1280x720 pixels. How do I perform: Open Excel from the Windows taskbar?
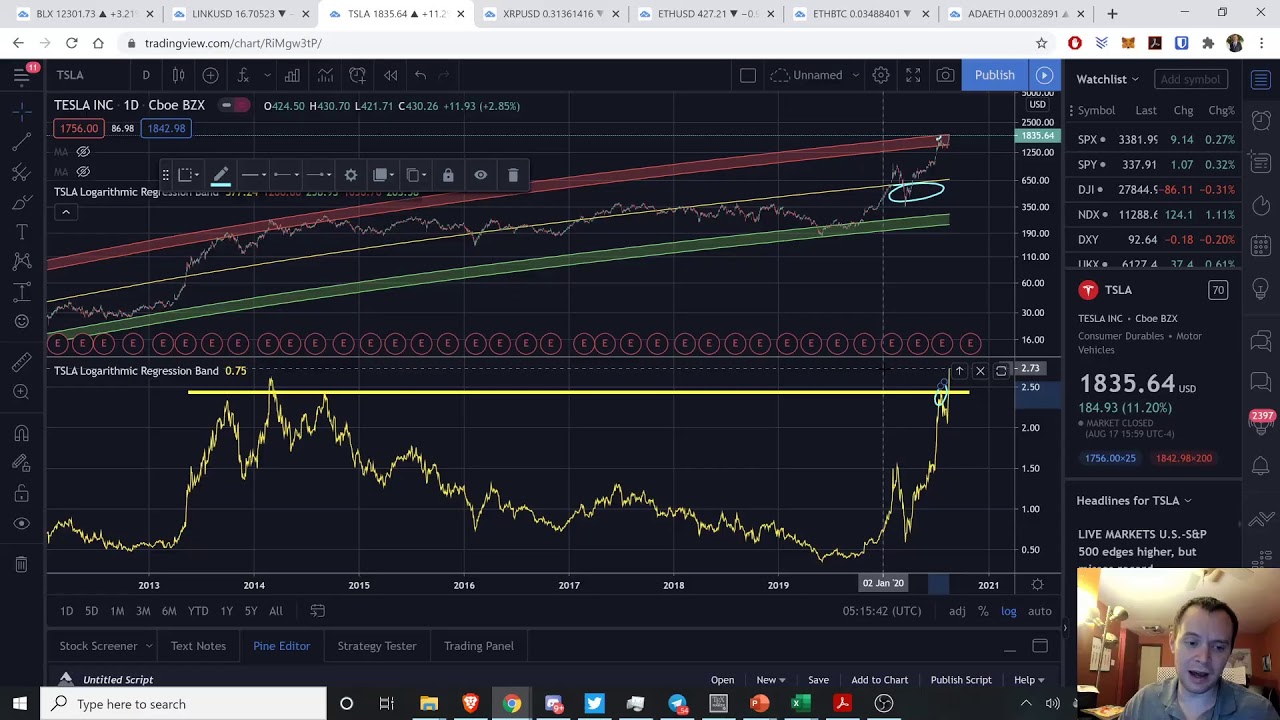point(801,704)
